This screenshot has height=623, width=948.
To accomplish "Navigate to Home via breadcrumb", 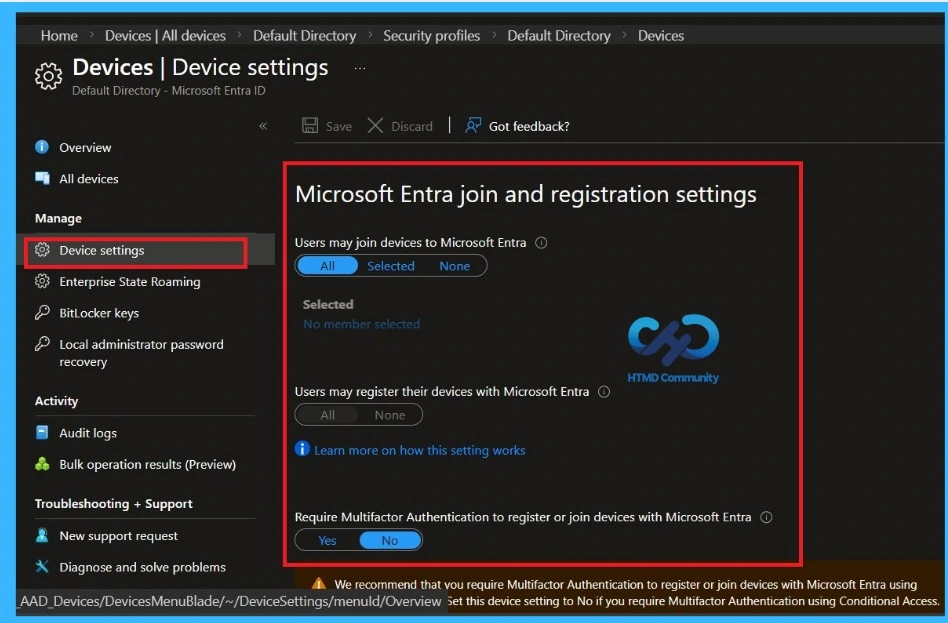I will coord(58,35).
